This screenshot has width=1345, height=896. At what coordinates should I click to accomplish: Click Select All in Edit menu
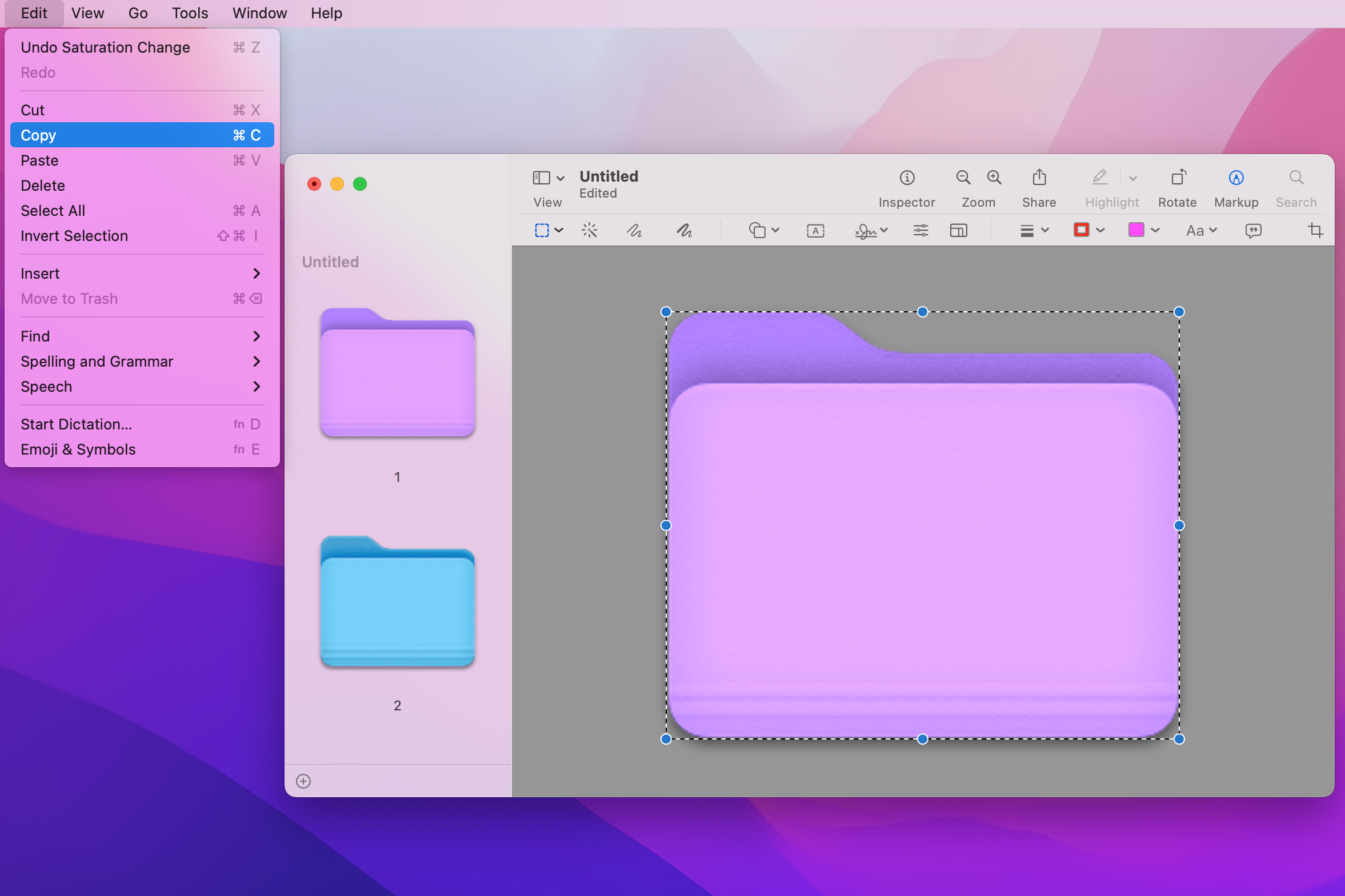click(x=52, y=210)
